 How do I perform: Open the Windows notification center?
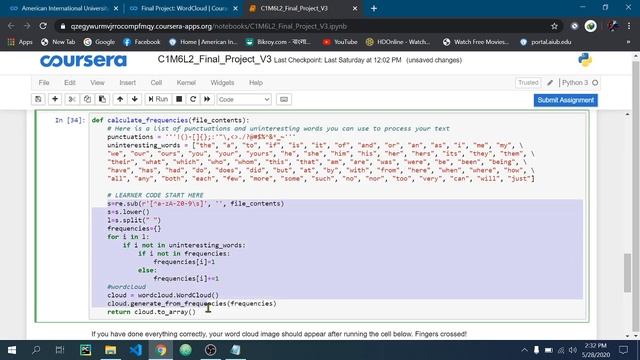coord(623,350)
